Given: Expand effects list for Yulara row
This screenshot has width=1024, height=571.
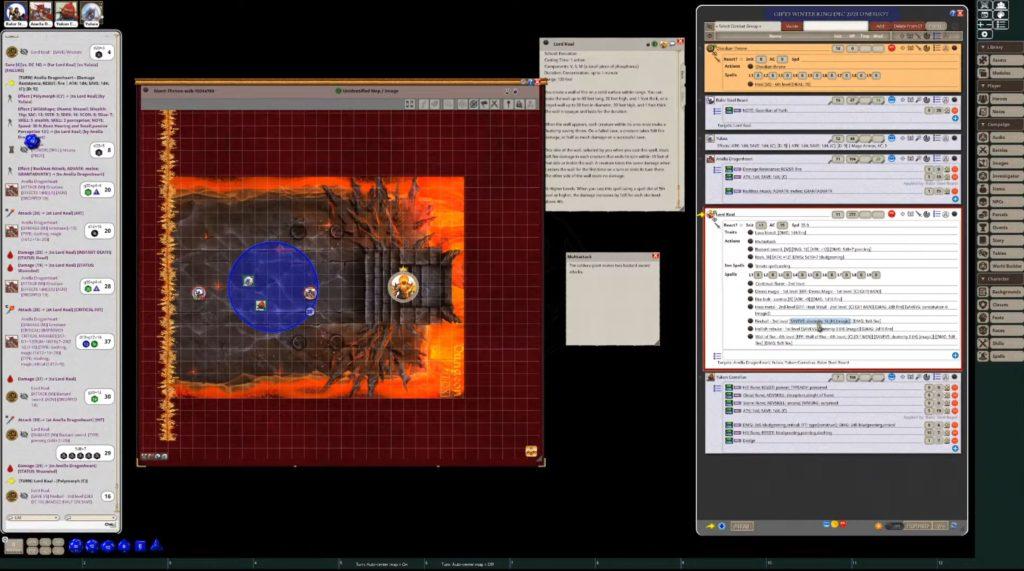Looking at the screenshot, I should 936,139.
